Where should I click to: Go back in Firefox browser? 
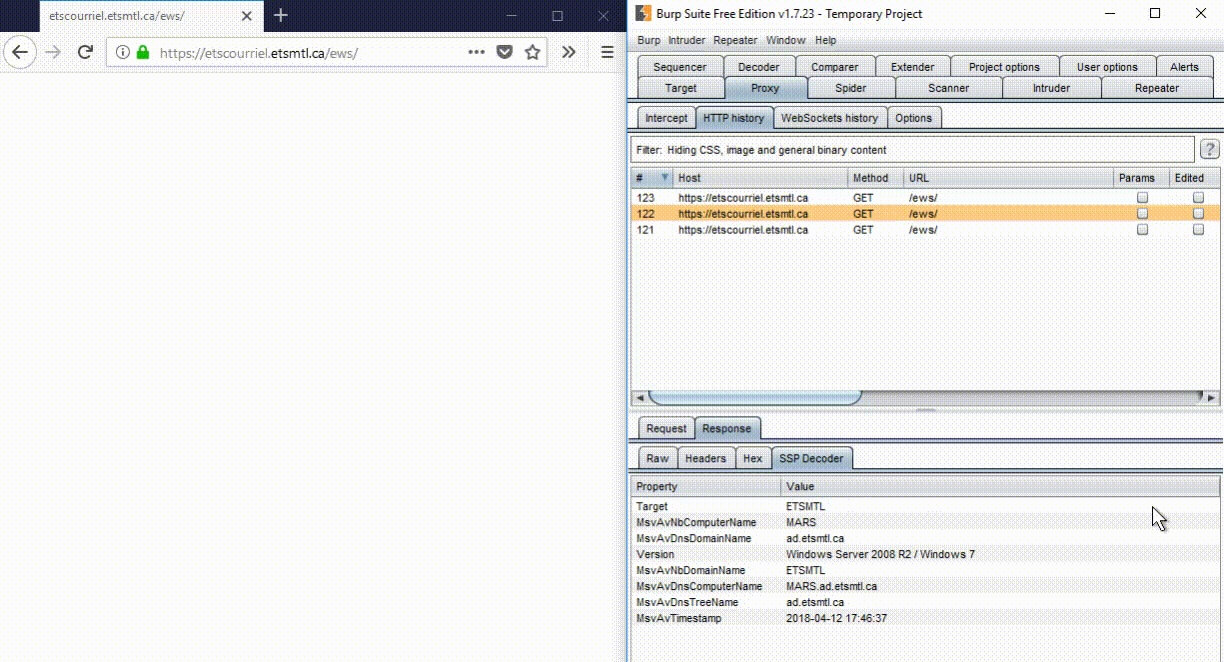[x=20, y=52]
